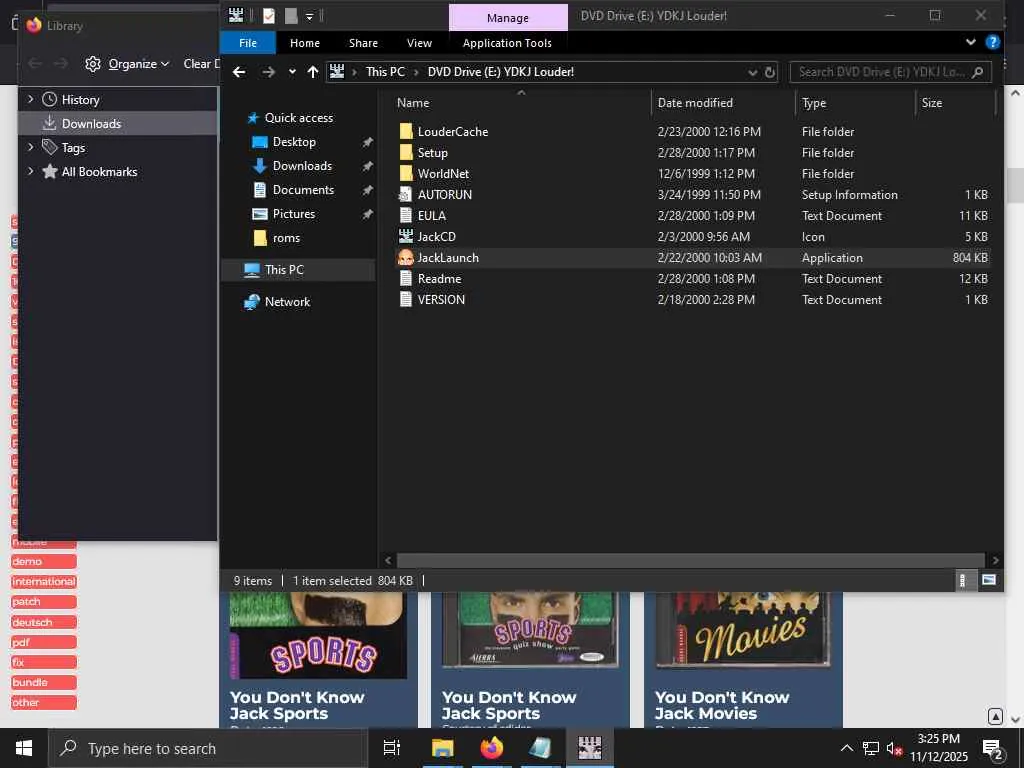Click the search box for the DVD Drive
The width and height of the screenshot is (1024, 768).
pyautogui.click(x=880, y=72)
